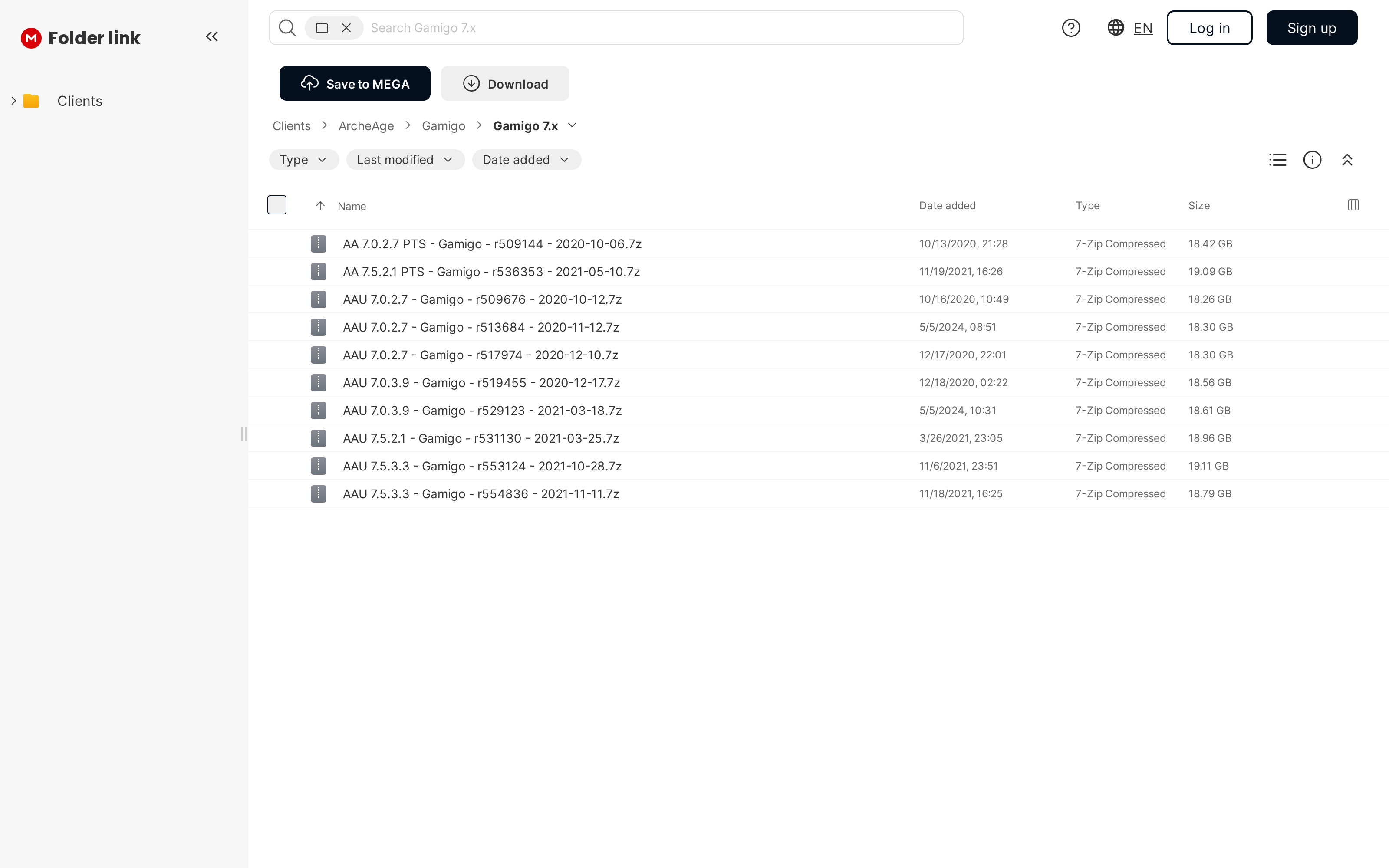Click the 19.11 GB size value
1389x868 pixels.
1208,466
